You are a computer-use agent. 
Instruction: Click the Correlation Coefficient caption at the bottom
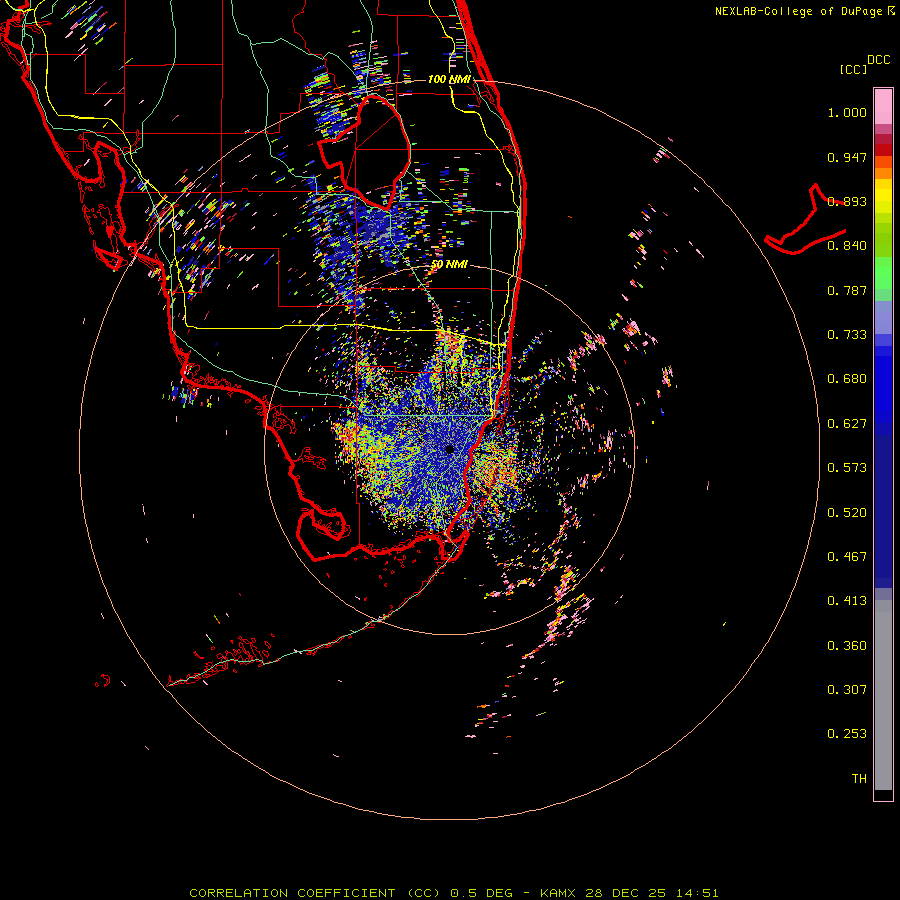(453, 893)
